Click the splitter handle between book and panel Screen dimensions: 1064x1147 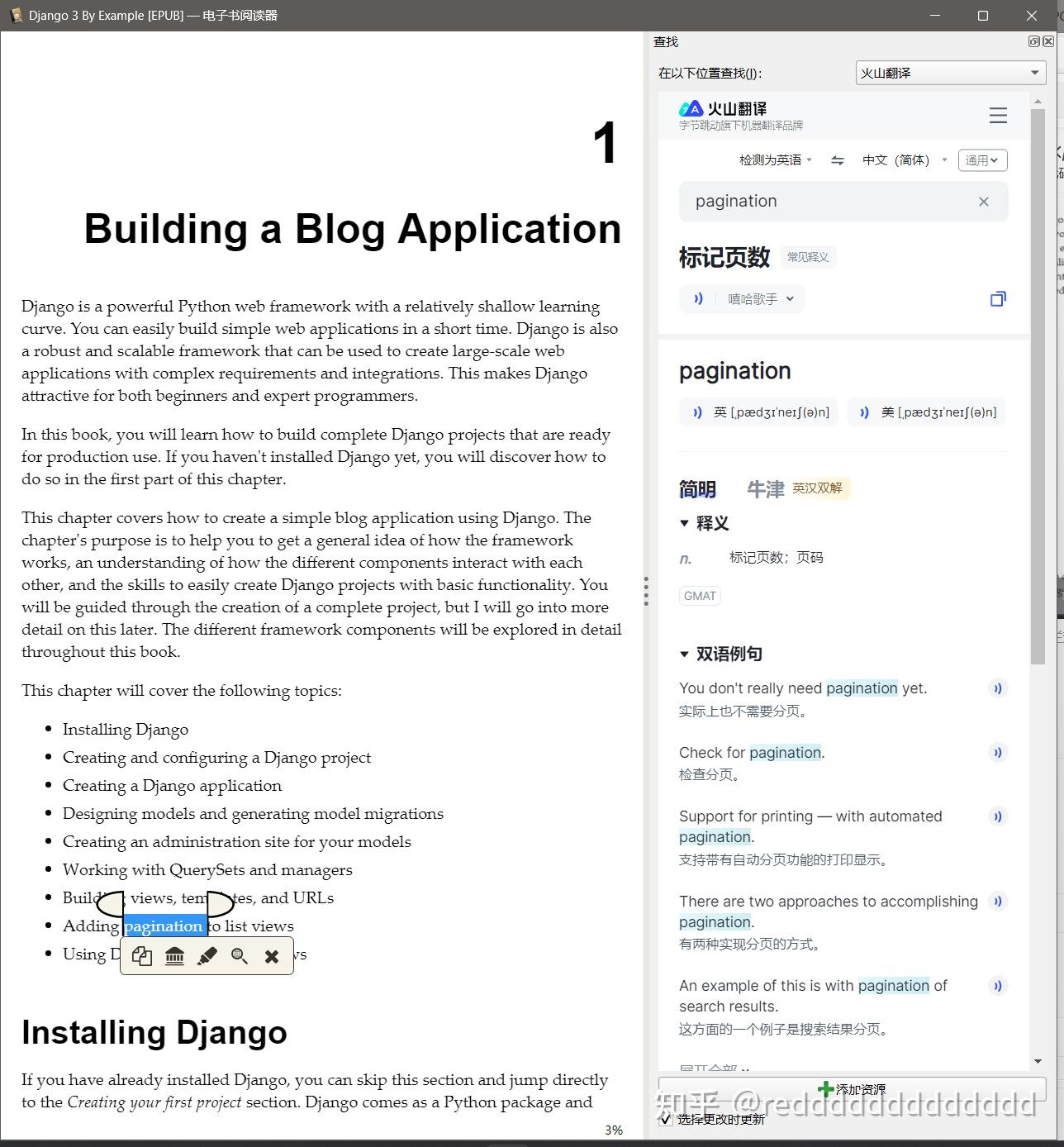pos(646,591)
